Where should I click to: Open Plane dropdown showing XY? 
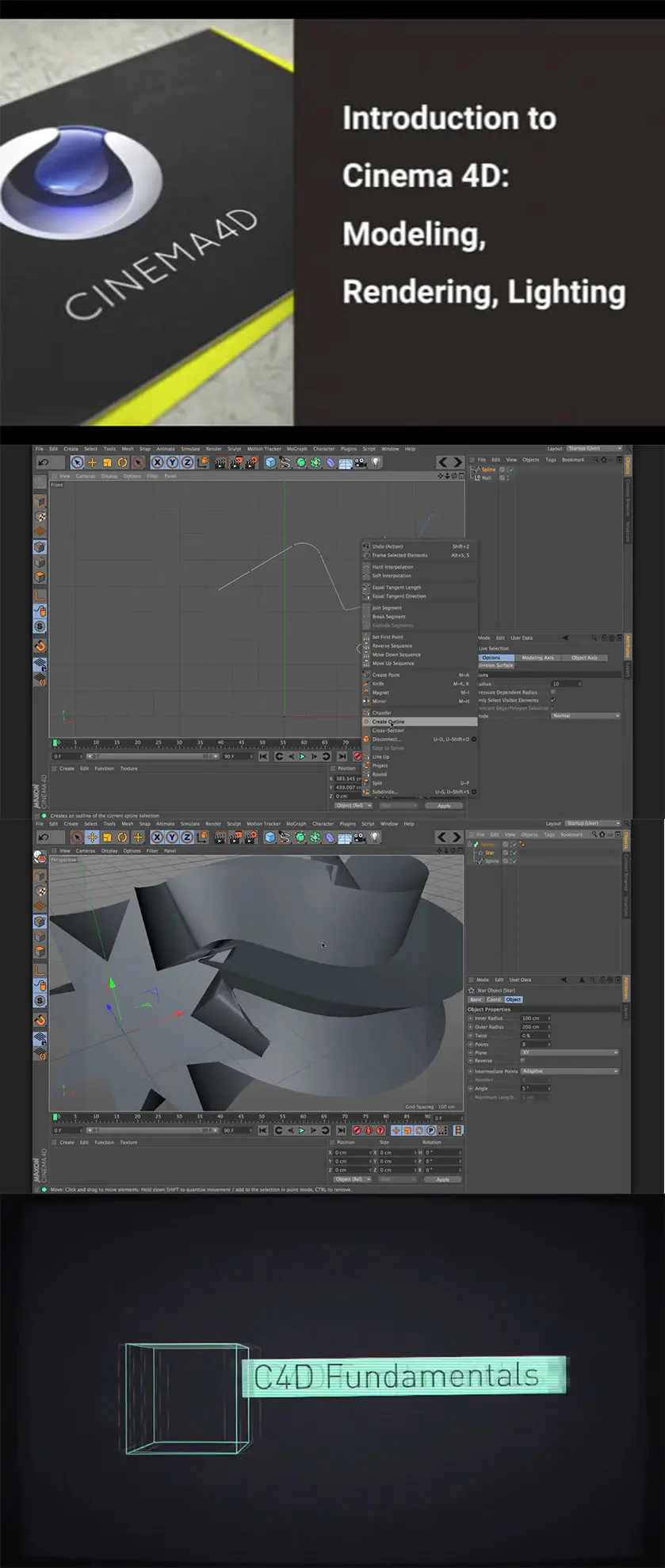click(569, 1052)
